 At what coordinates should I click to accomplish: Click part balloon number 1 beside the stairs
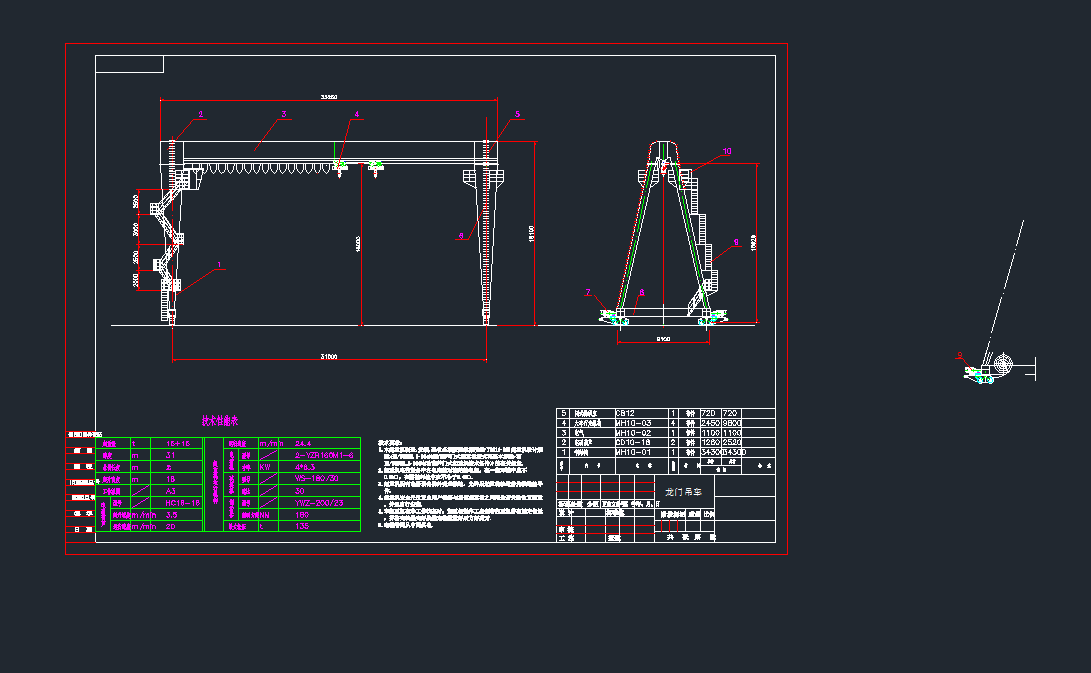point(219,265)
